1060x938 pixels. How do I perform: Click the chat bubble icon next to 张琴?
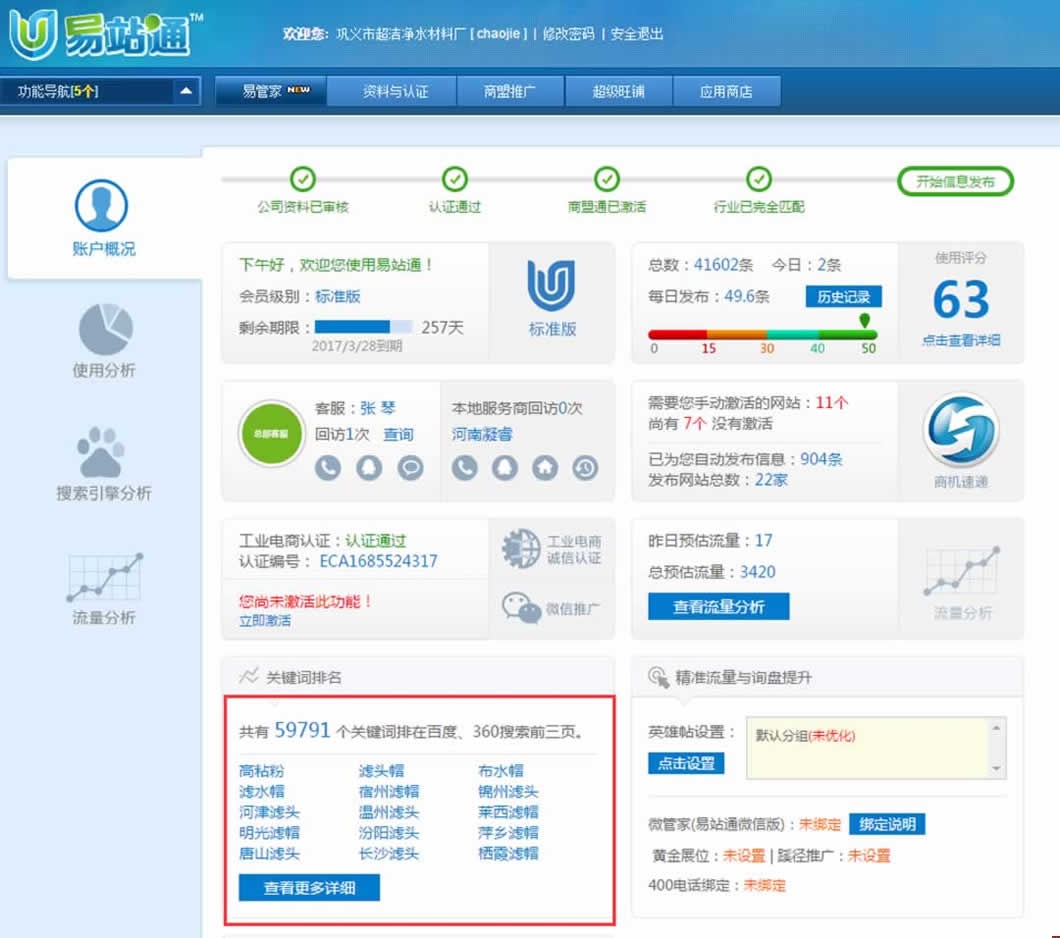click(410, 467)
